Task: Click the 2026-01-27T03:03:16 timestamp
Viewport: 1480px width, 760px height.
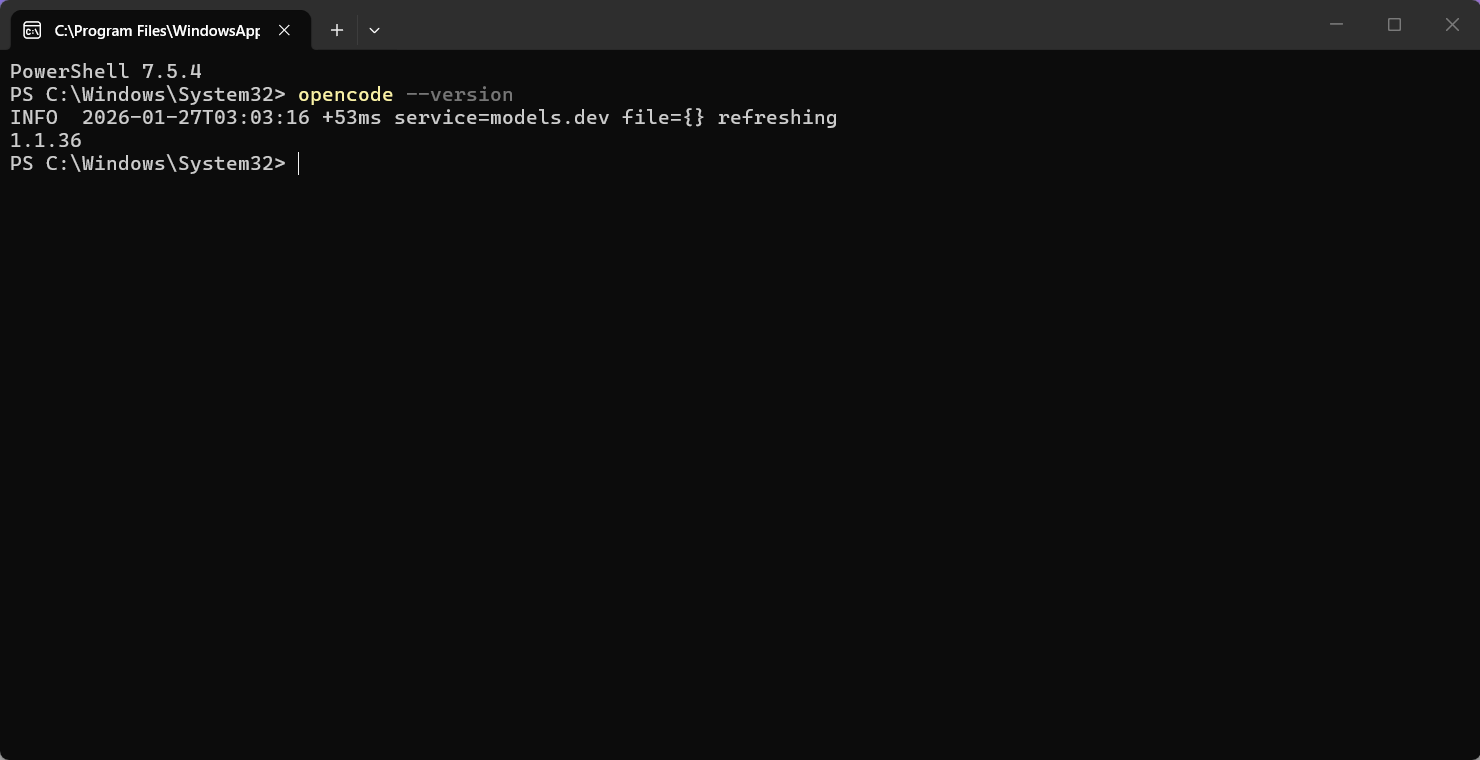Action: [x=196, y=118]
